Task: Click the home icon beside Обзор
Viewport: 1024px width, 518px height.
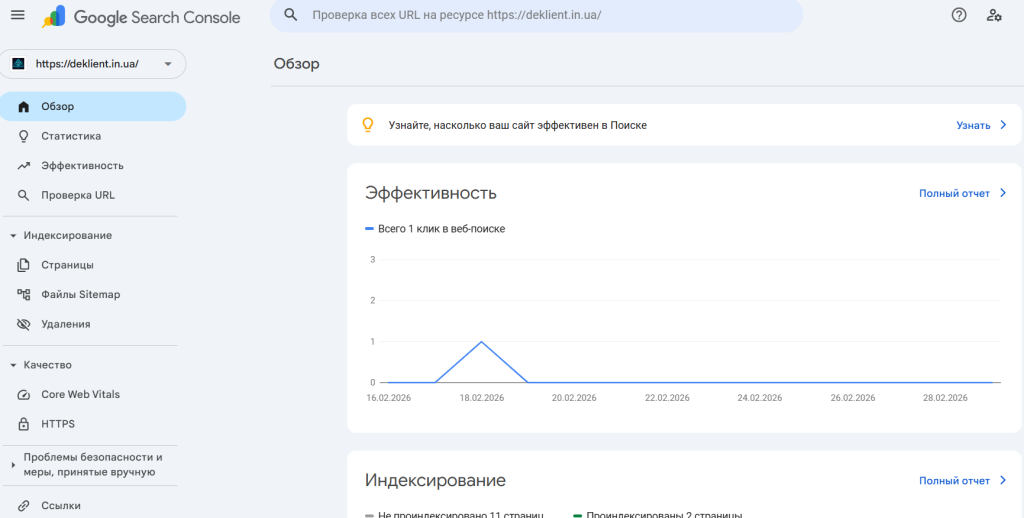Action: coord(24,106)
